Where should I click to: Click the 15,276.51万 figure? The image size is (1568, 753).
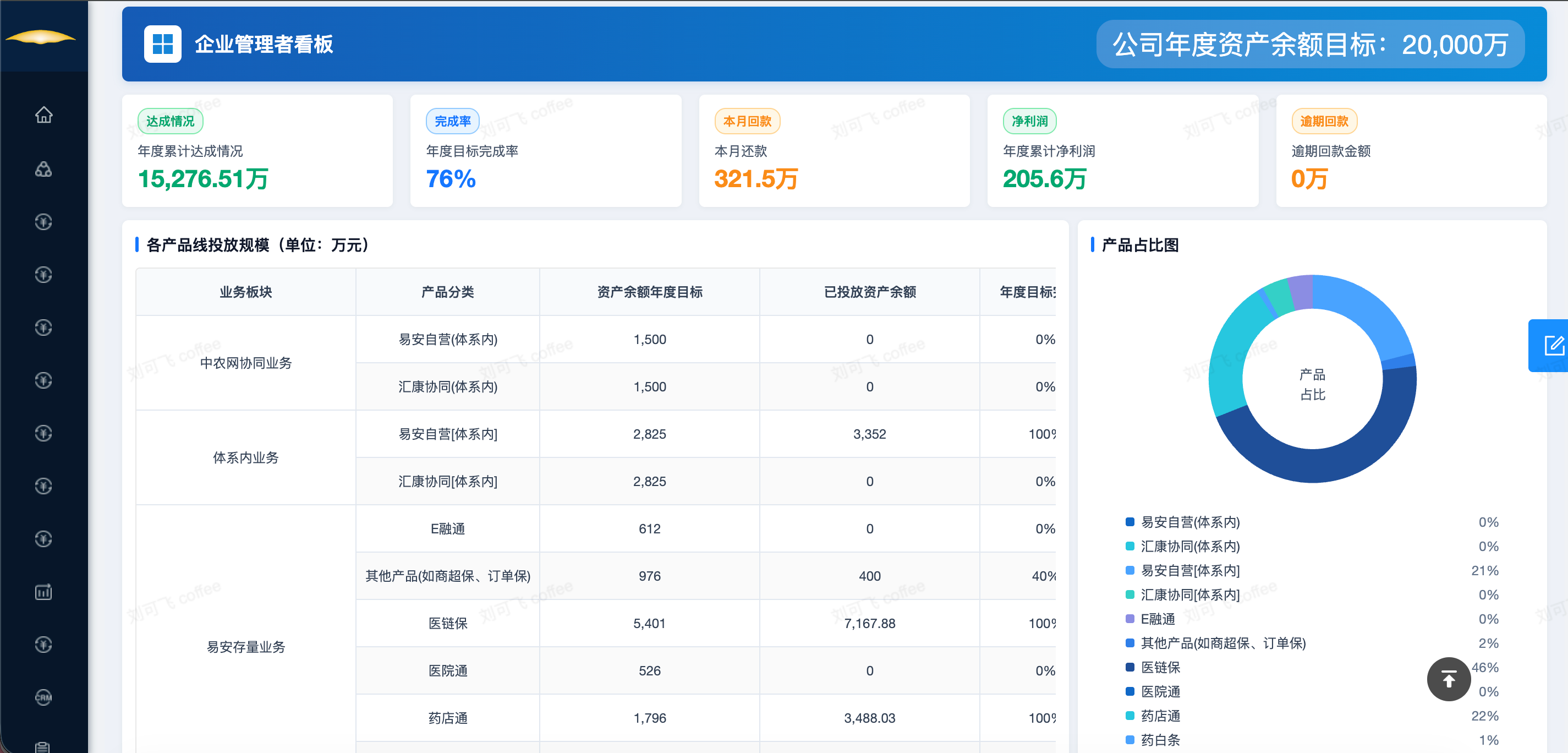[204, 178]
